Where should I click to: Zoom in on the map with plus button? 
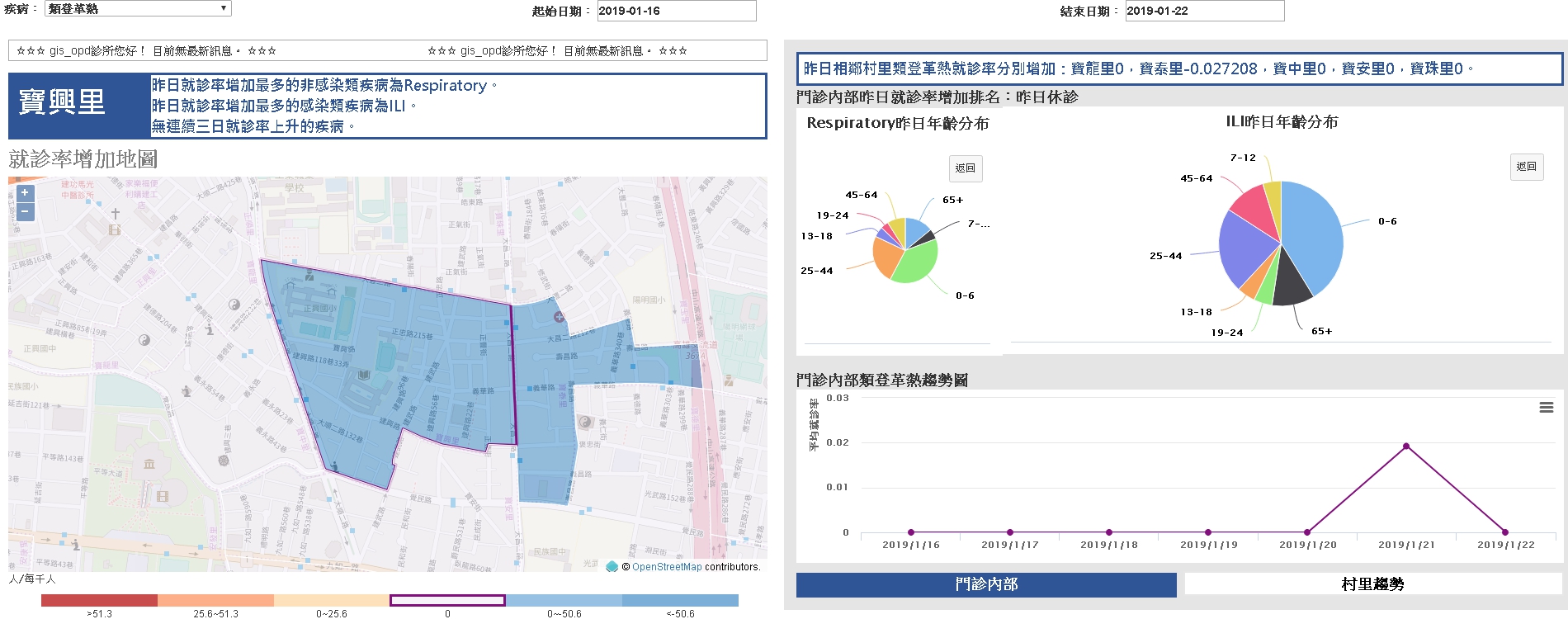(x=25, y=192)
